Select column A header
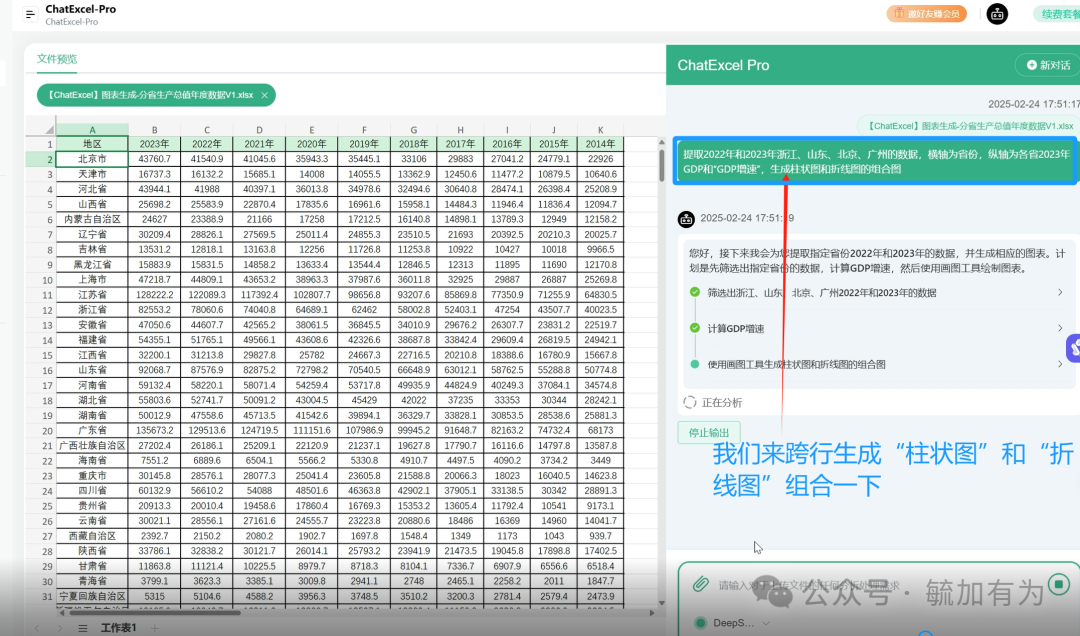This screenshot has width=1080, height=636. click(92, 130)
